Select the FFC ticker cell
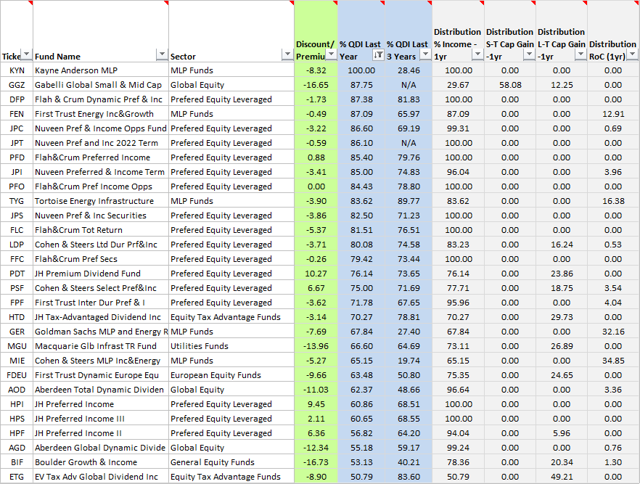Viewport: 640px width, 484px height. 17,259
